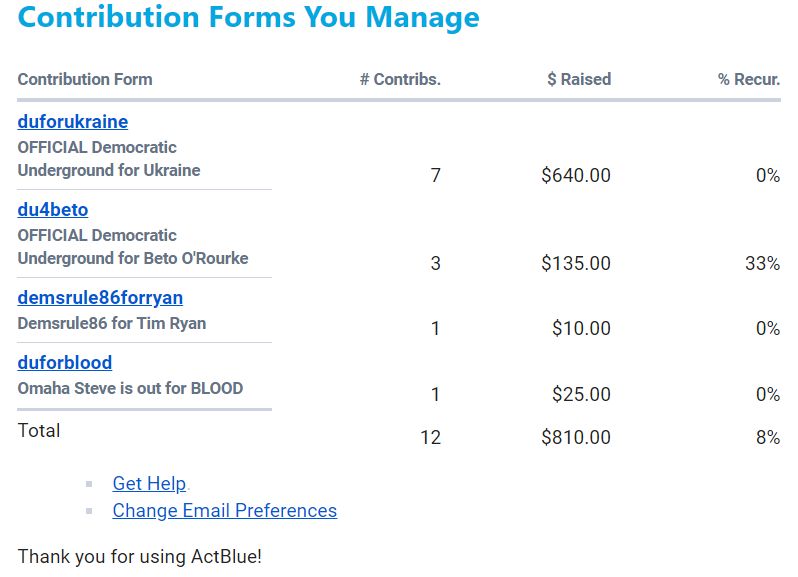The width and height of the screenshot is (798, 577).
Task: Select the Omaha Steve is out for BLOOD description
Action: click(x=130, y=388)
